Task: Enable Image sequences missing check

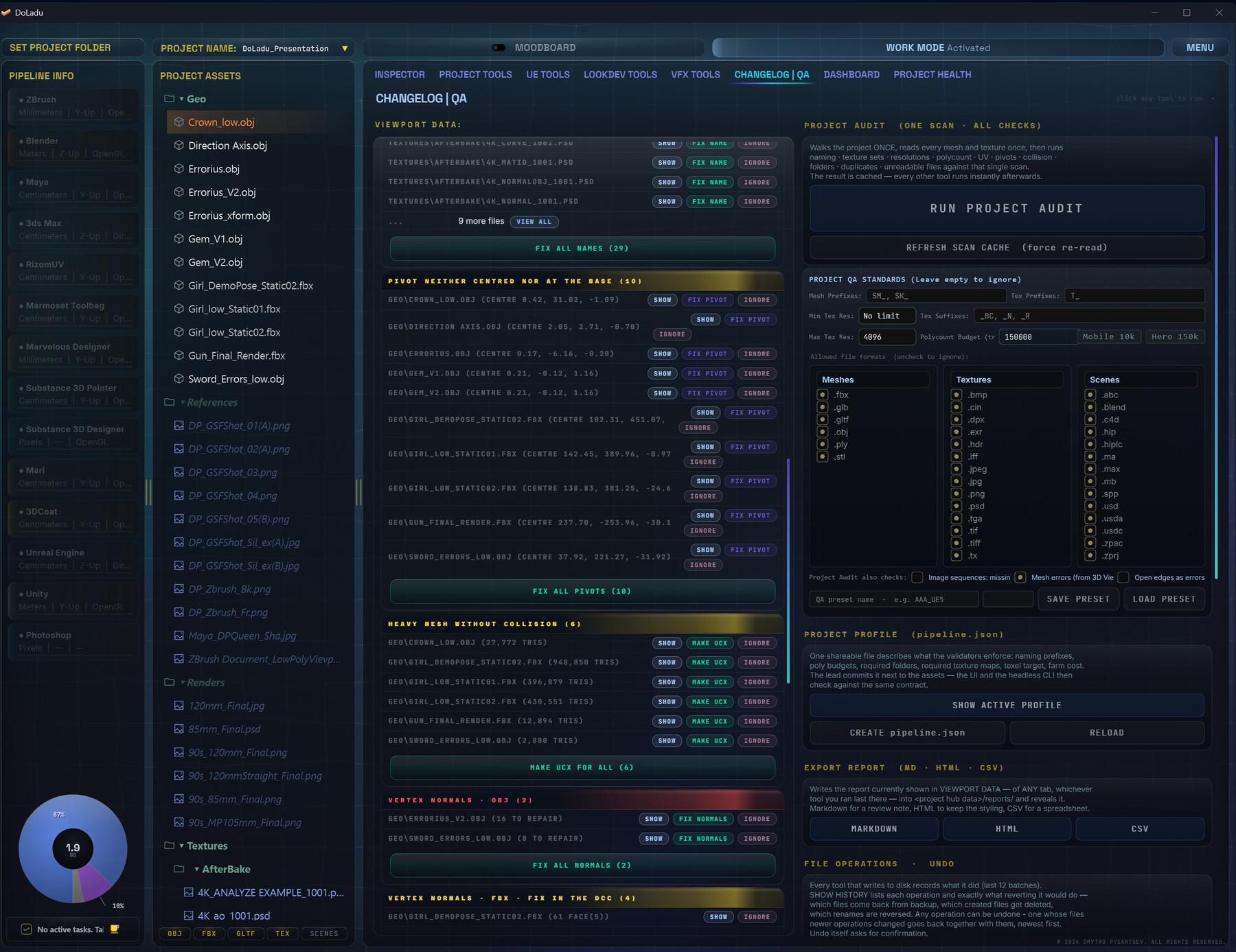Action: pos(917,577)
